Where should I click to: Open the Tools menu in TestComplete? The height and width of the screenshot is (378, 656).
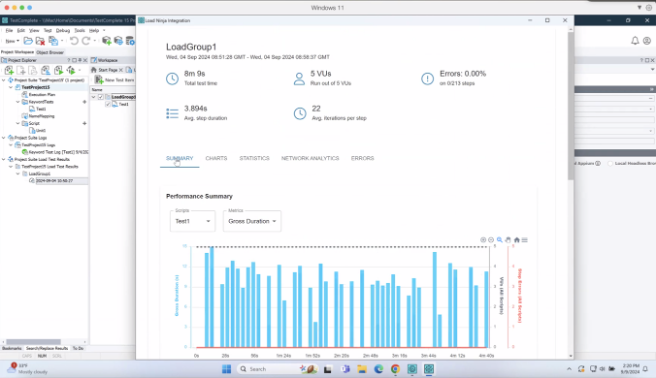pos(79,31)
